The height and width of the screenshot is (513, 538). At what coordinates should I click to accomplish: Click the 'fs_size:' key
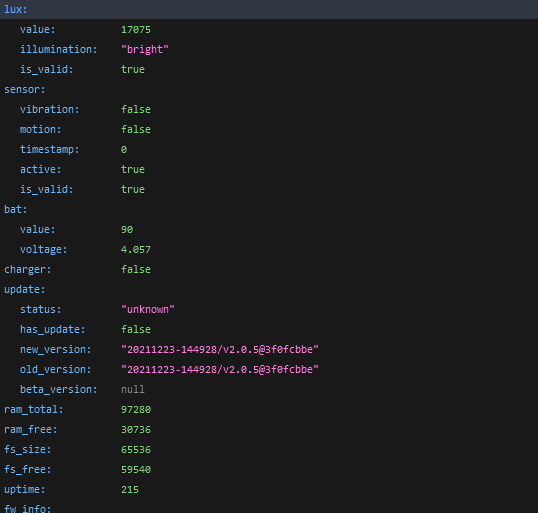click(27, 450)
